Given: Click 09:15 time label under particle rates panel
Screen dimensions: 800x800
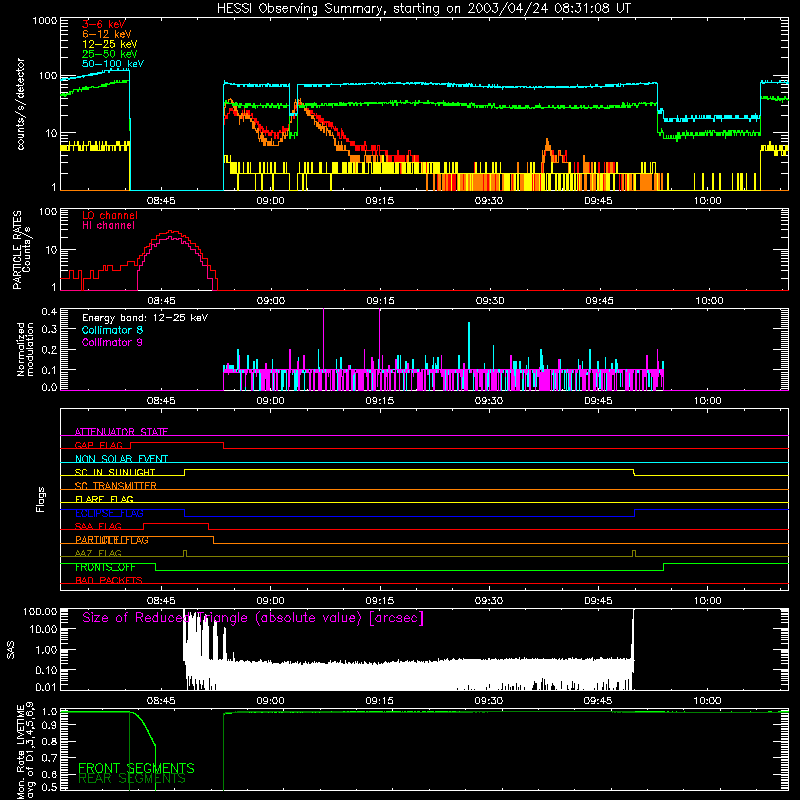Looking at the screenshot, I should coord(380,301).
